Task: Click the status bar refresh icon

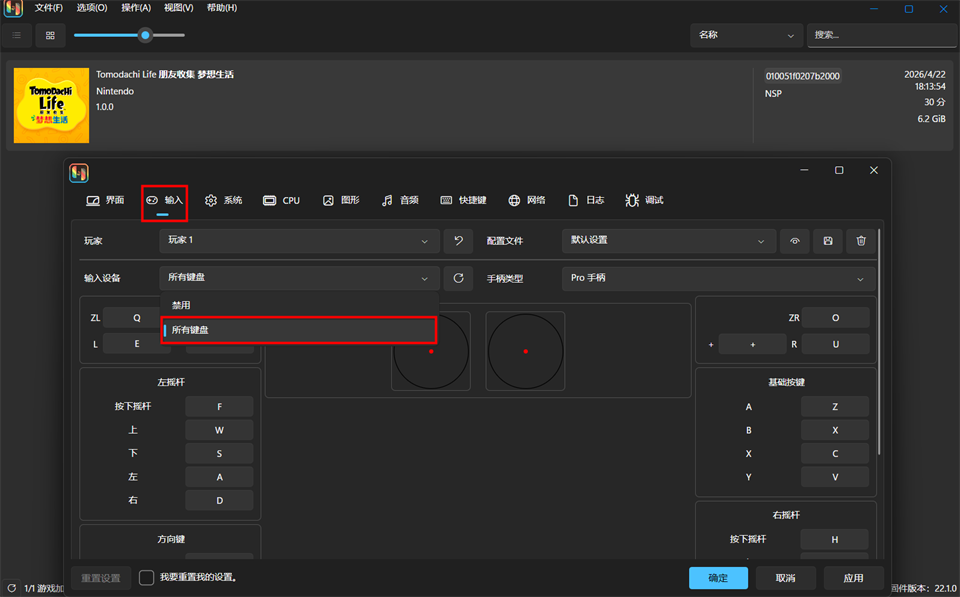Action: [11, 588]
